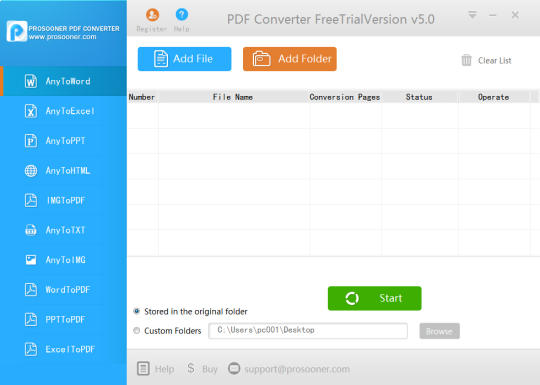Open the AnyToTXT mode

pyautogui.click(x=63, y=230)
